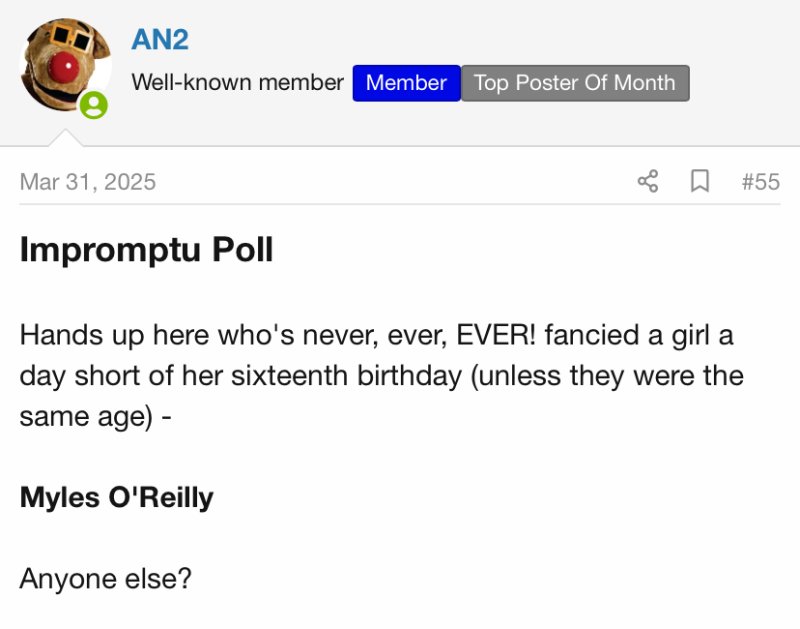Bookmark this post with the bookmark icon

700,181
